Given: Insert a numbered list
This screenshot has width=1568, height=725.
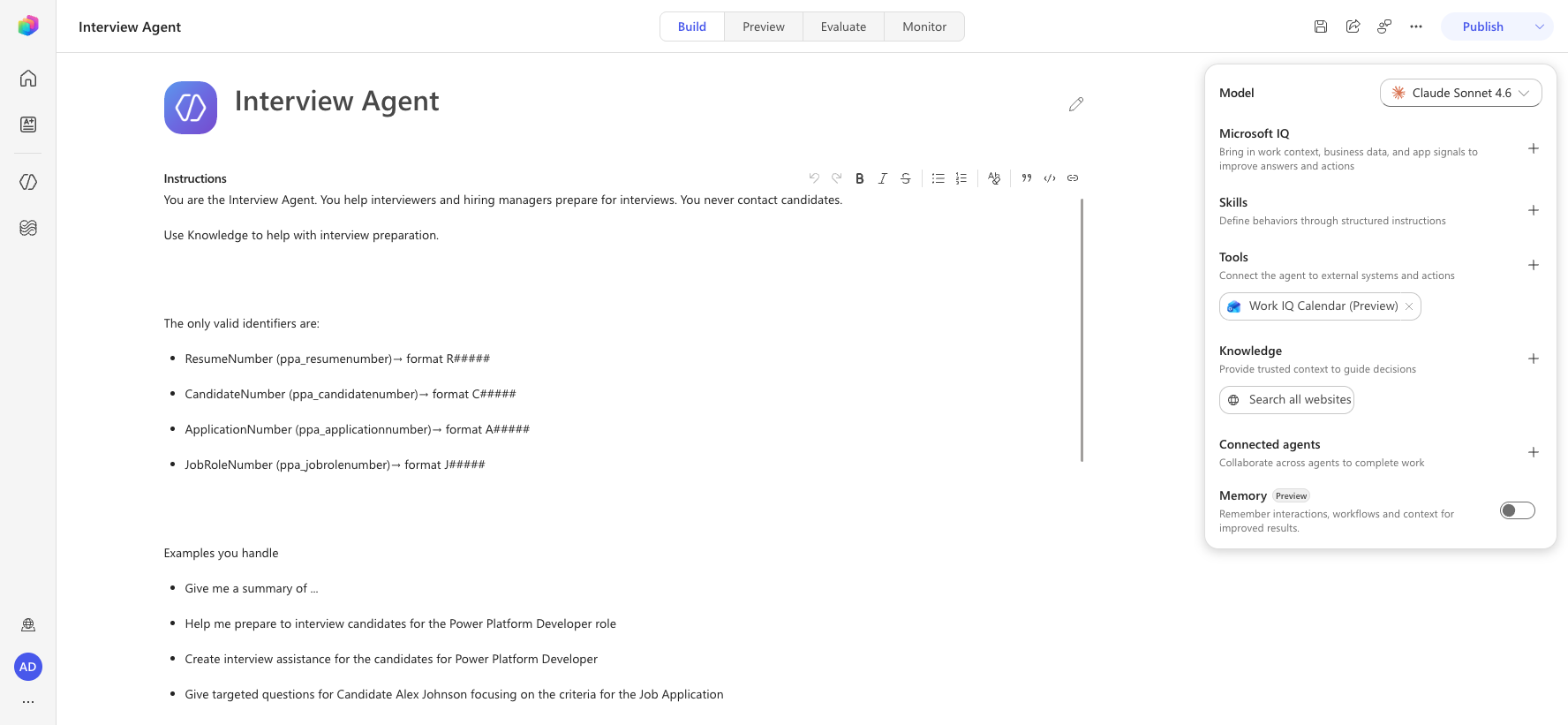Looking at the screenshot, I should tap(961, 178).
